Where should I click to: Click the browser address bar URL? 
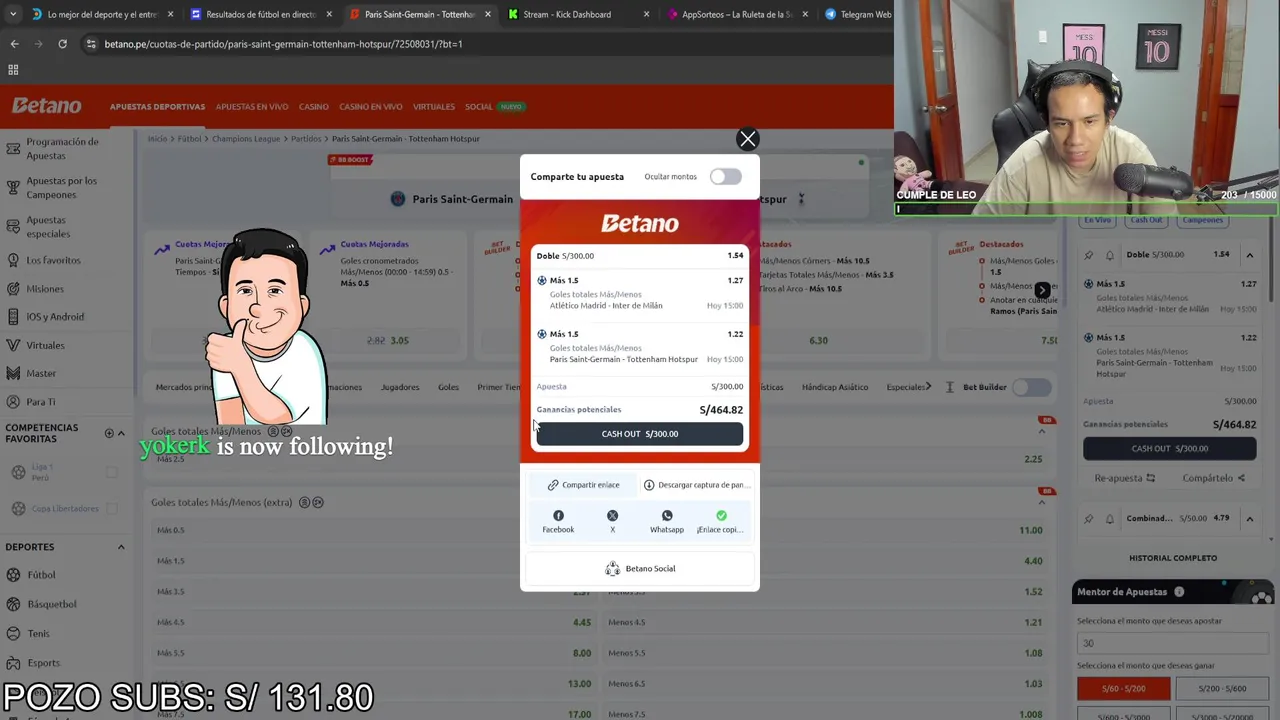click(x=283, y=44)
